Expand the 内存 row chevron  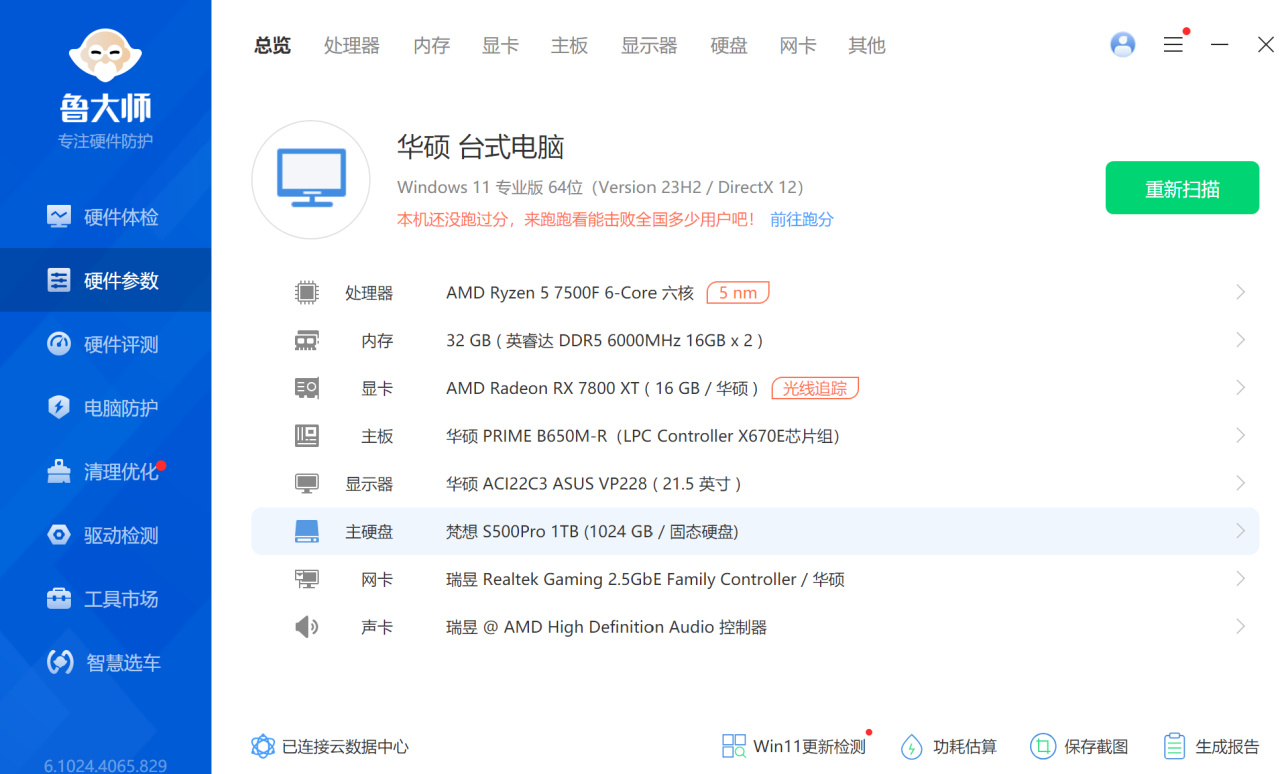point(1240,340)
